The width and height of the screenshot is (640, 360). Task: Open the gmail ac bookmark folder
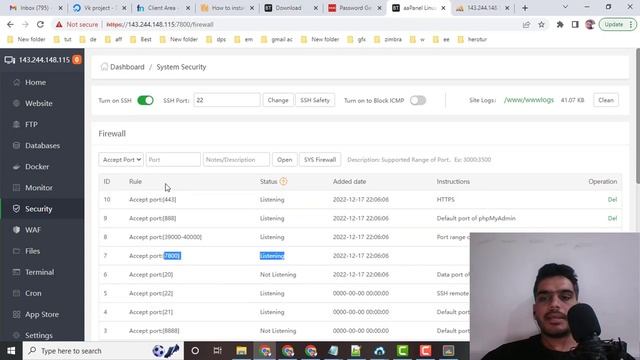(277, 40)
